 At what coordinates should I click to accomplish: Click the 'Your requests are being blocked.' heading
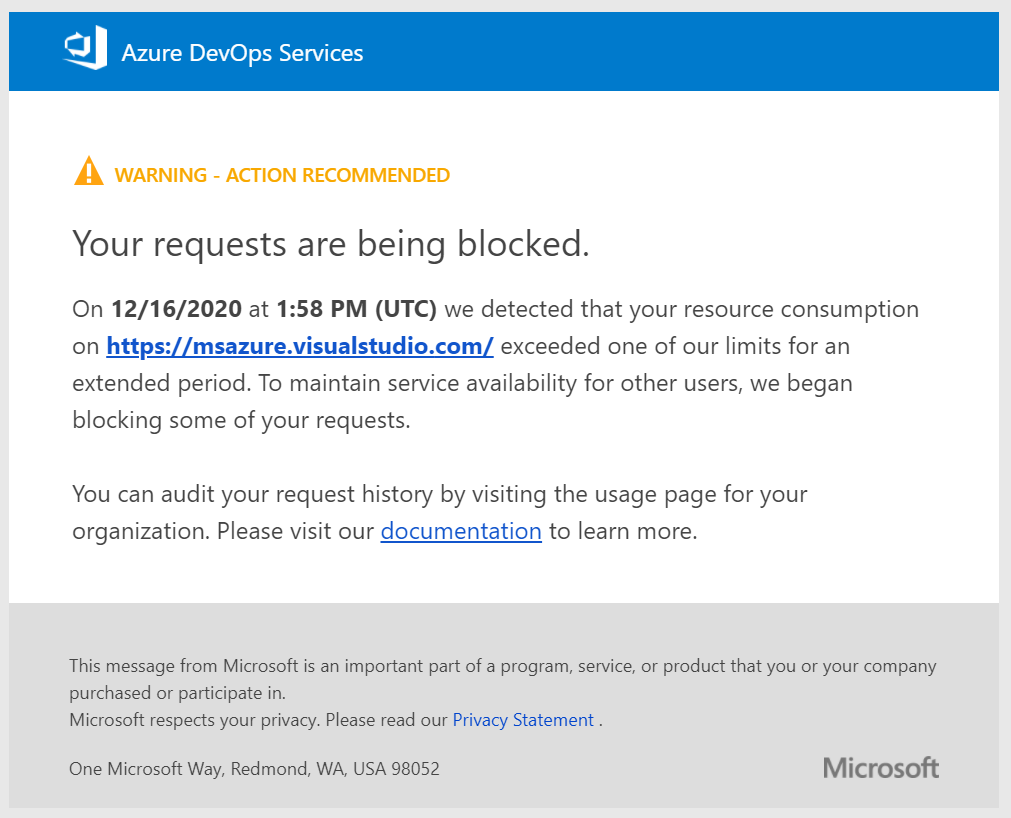pos(331,244)
